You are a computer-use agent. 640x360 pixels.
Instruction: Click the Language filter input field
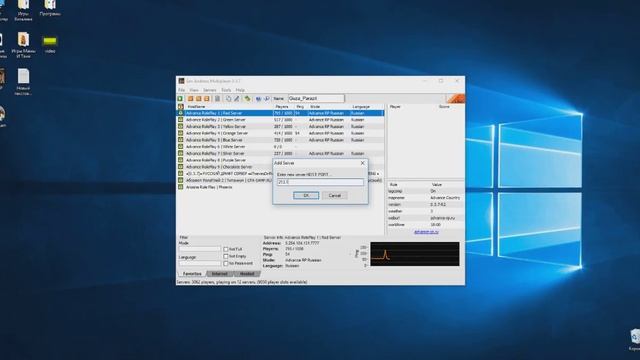[200, 263]
